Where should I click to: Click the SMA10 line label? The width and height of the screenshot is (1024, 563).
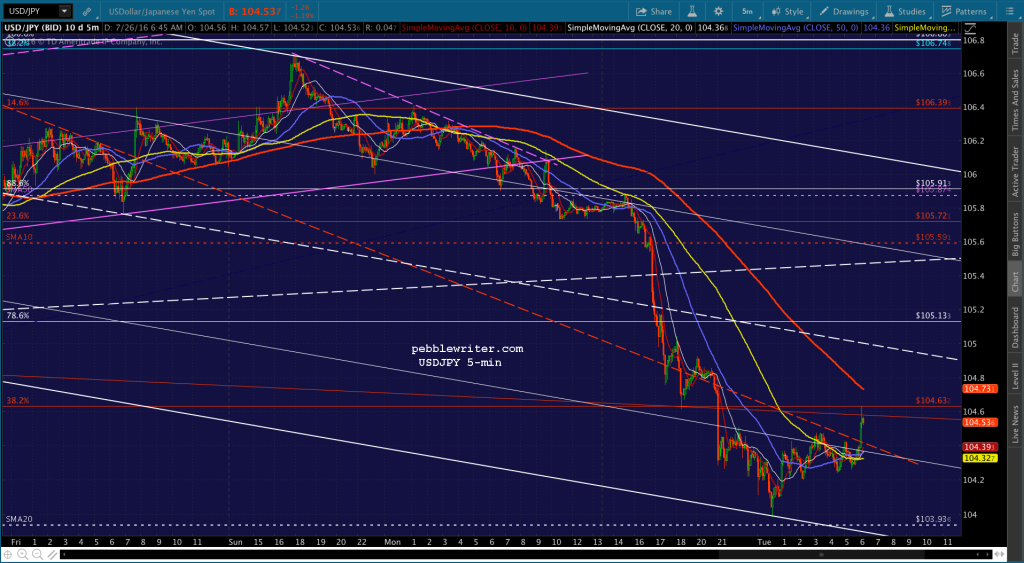18,238
